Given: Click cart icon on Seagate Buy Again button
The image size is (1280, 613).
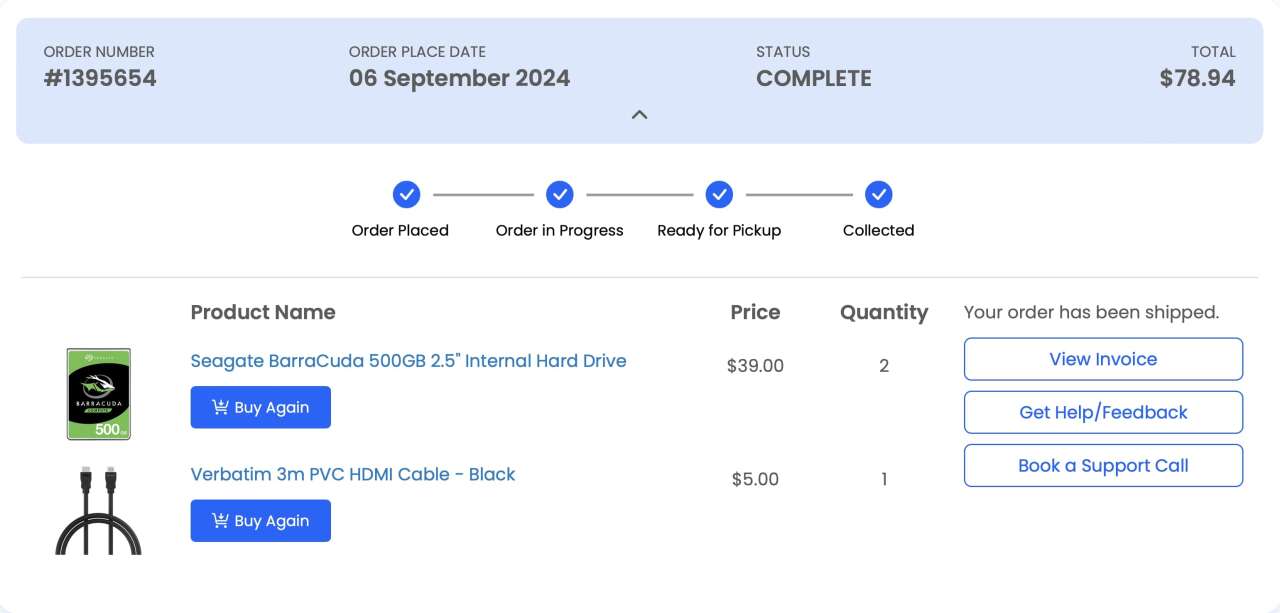Looking at the screenshot, I should click(x=220, y=407).
